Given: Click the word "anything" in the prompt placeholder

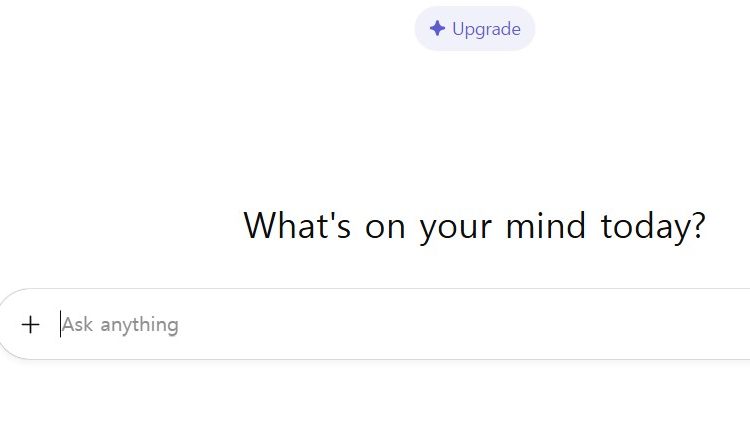Looking at the screenshot, I should (x=140, y=326).
